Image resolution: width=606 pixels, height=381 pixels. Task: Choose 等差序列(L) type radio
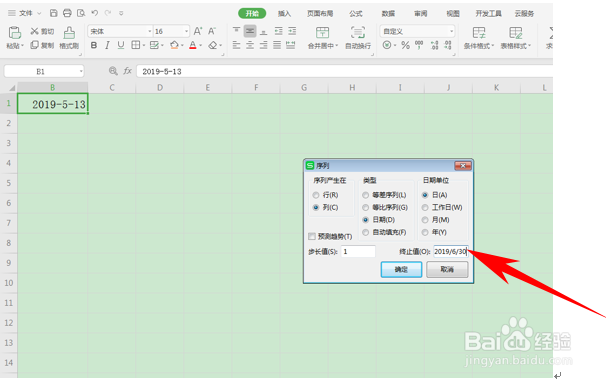[366, 195]
